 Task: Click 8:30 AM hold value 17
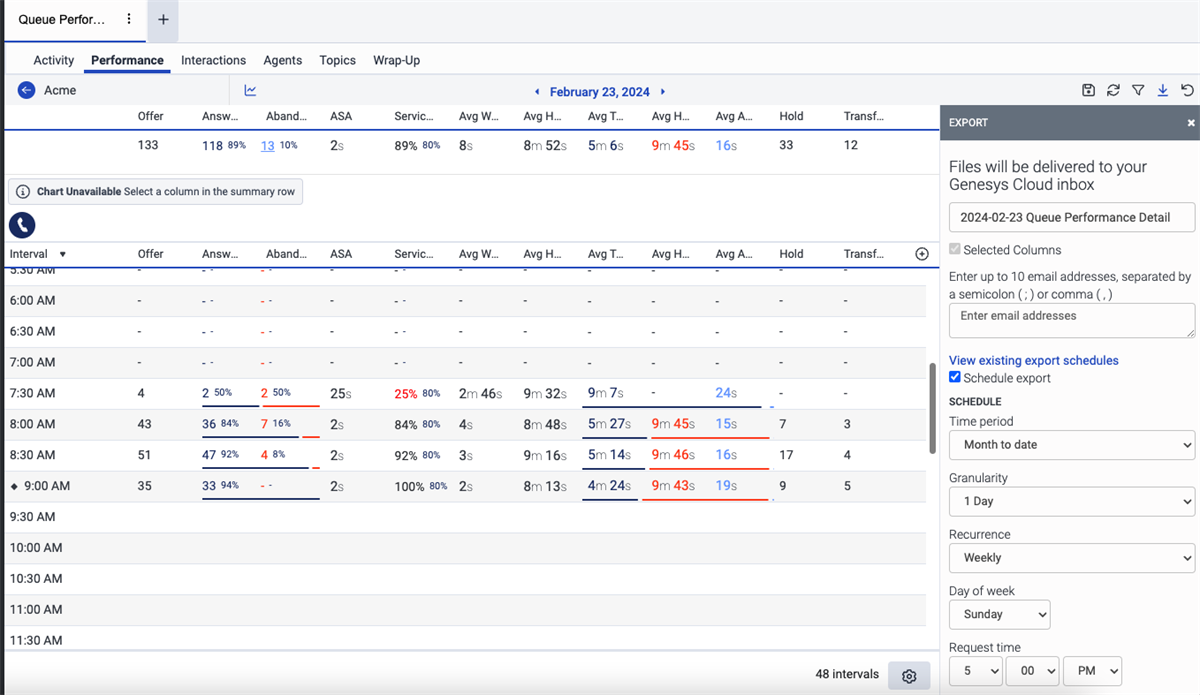click(786, 455)
